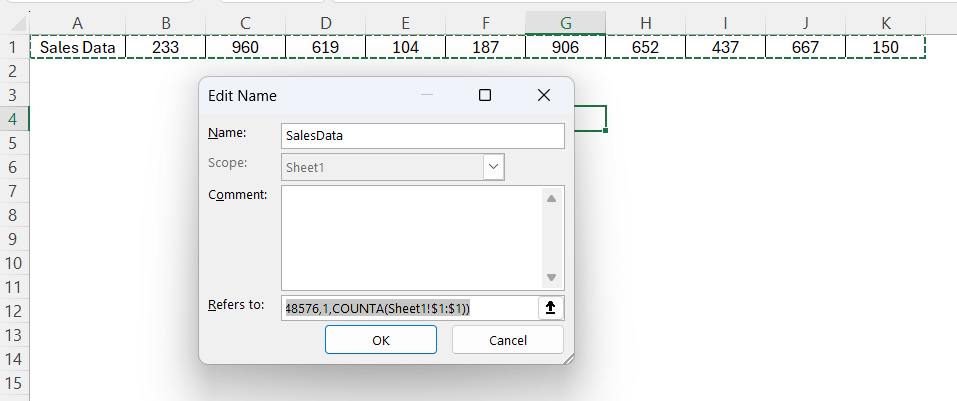
Task: Click column G header
Action: pyautogui.click(x=565, y=23)
